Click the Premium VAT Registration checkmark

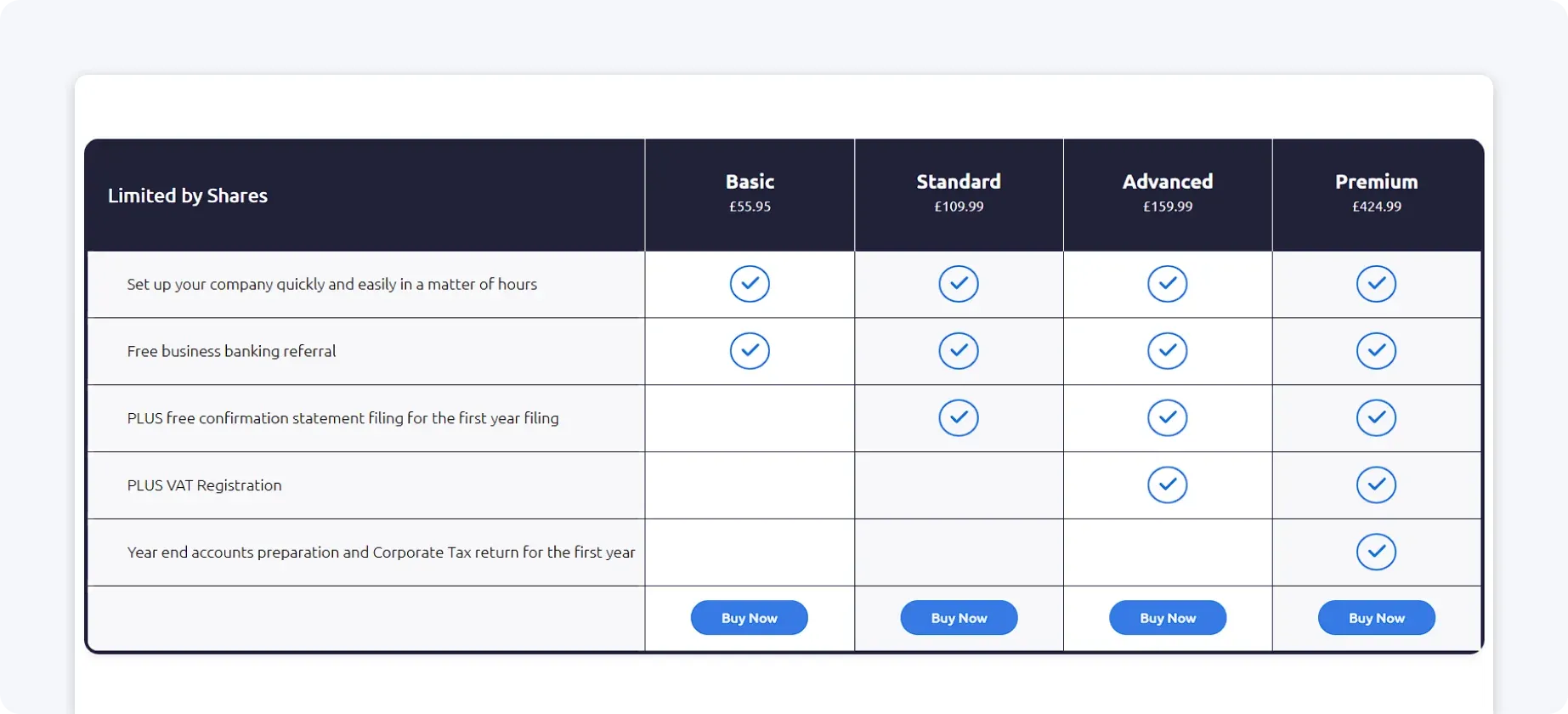1376,484
